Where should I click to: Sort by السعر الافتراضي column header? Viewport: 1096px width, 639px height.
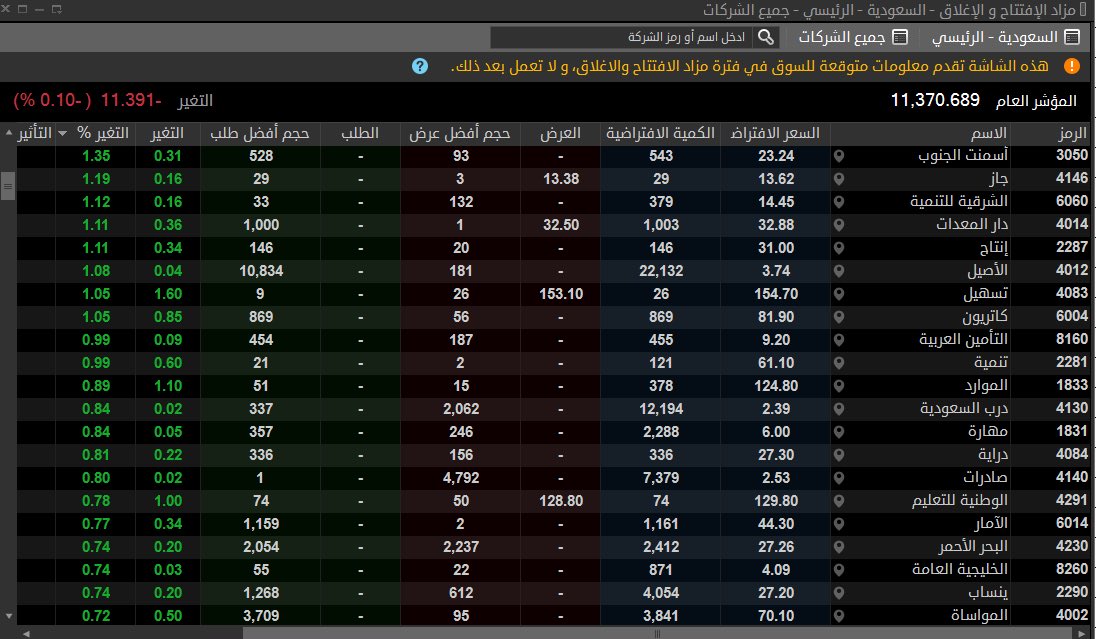point(775,133)
